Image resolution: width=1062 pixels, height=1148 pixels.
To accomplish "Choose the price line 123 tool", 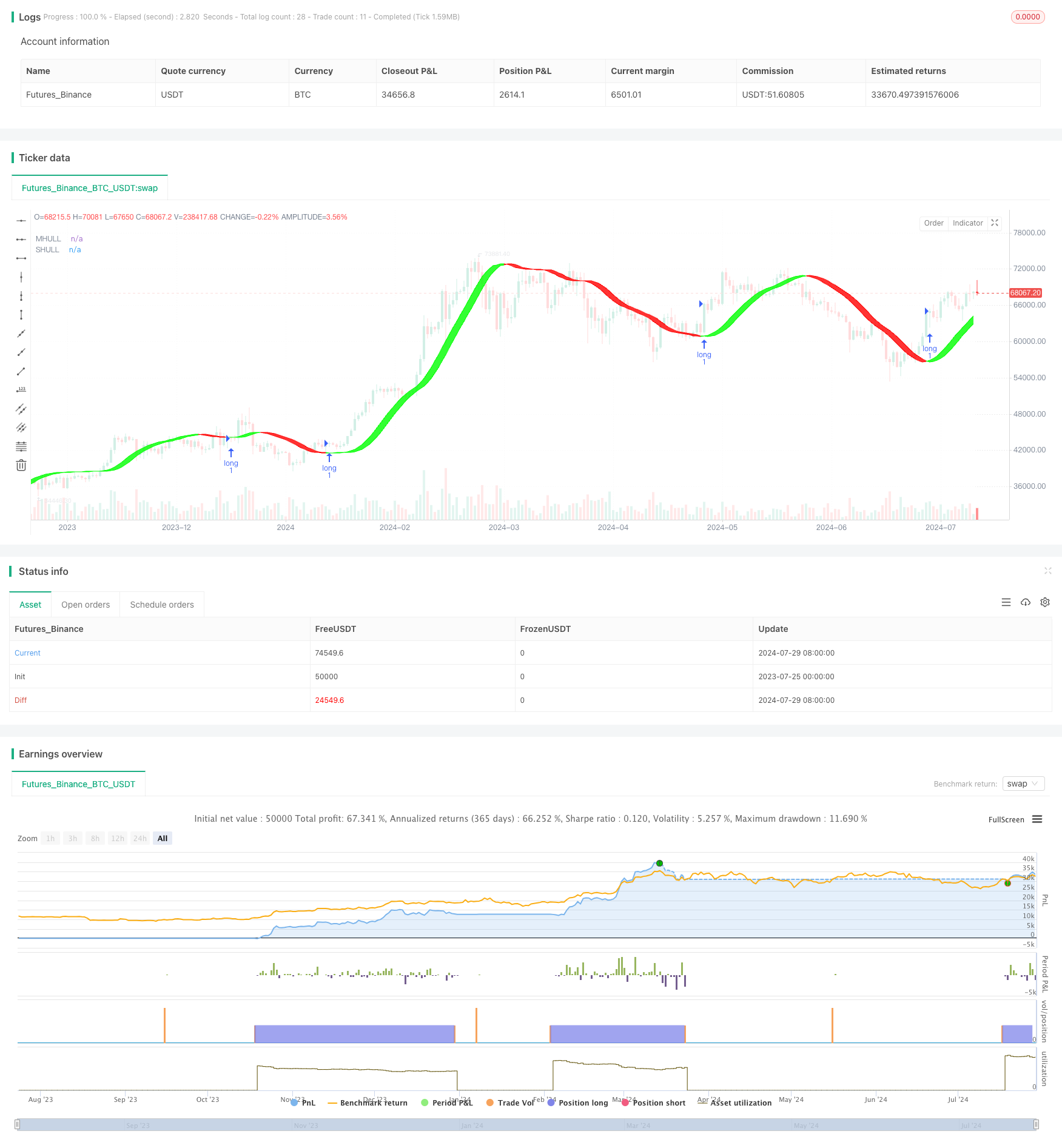I will tap(21, 390).
